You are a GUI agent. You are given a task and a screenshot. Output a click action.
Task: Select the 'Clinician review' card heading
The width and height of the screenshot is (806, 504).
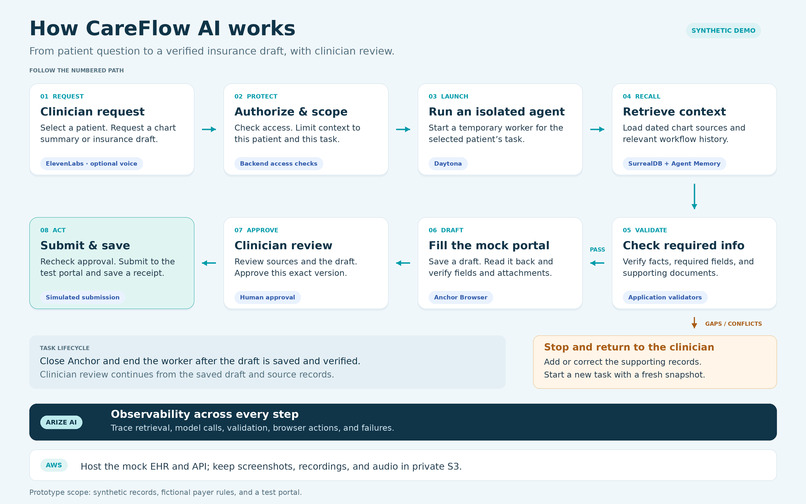[283, 245]
